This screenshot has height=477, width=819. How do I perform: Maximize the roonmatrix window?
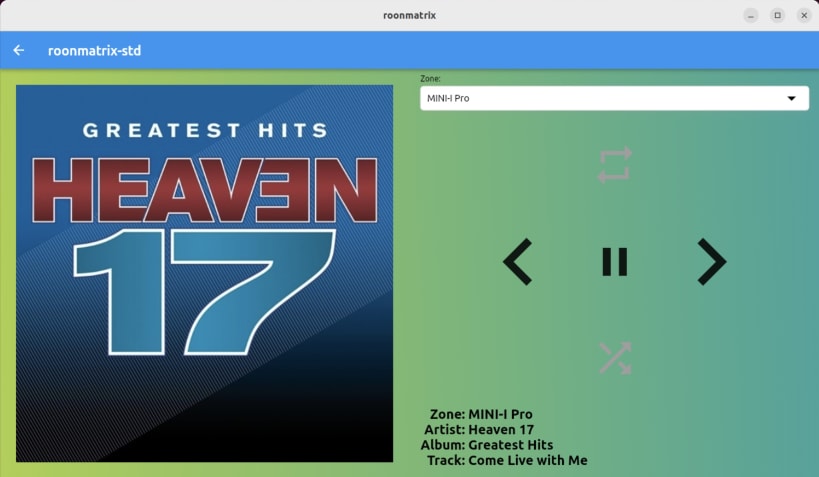[x=778, y=16]
